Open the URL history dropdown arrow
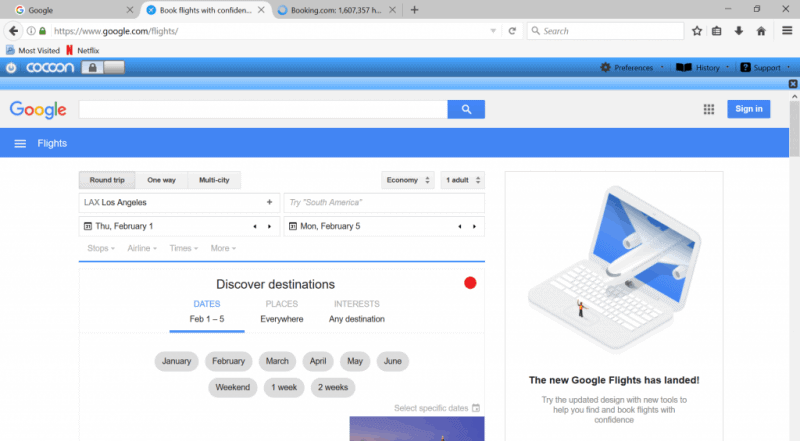800x441 pixels. click(493, 31)
